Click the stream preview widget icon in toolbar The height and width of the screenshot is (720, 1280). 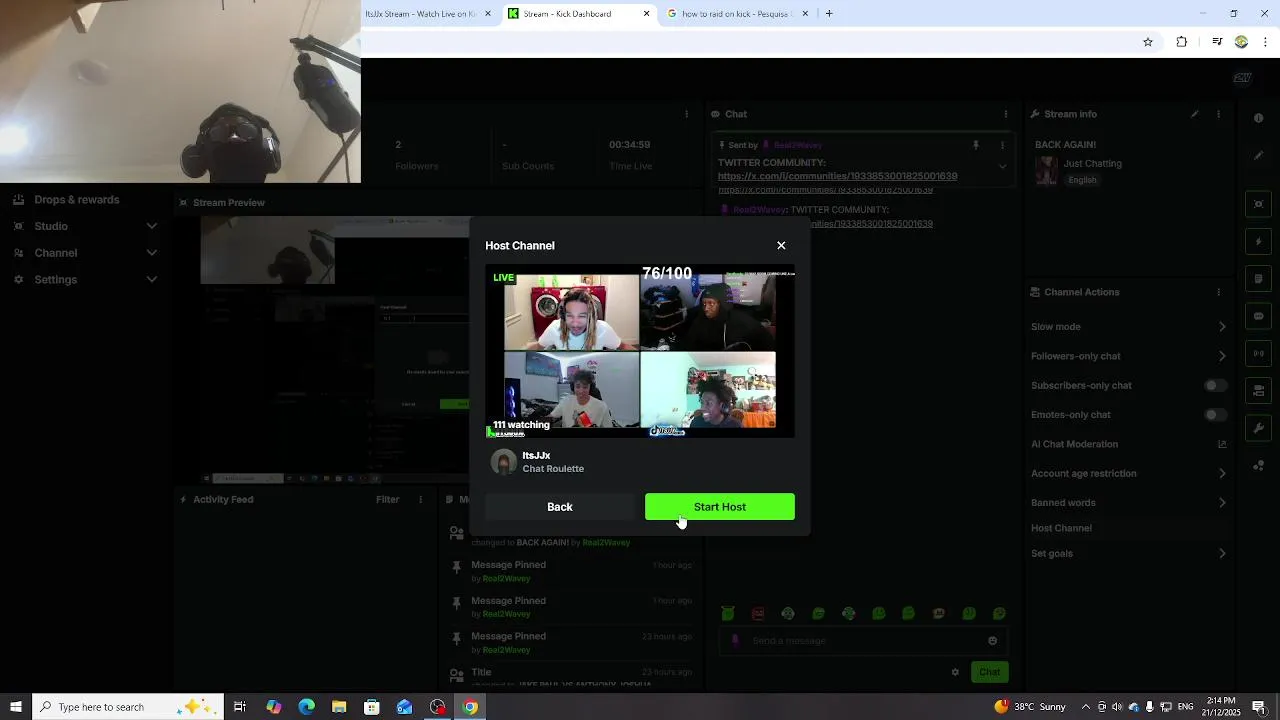coord(1258,204)
